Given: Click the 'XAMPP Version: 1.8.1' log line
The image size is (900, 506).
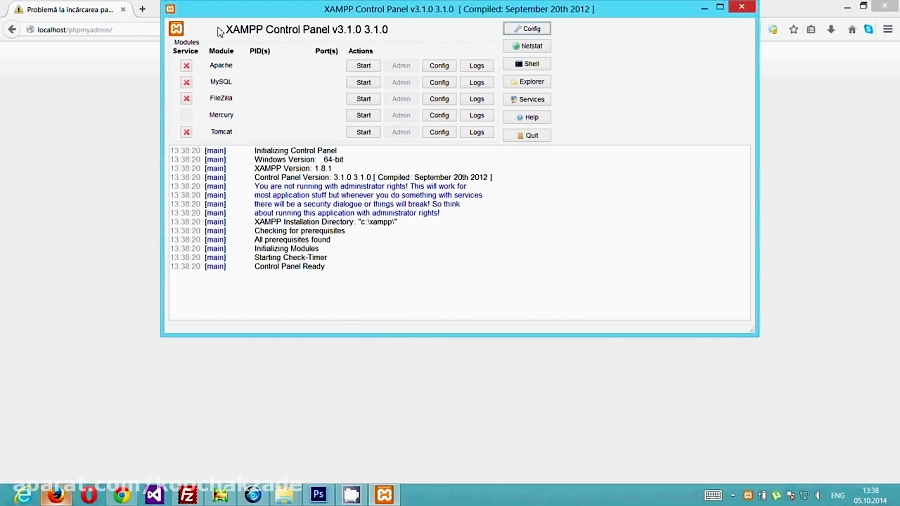Looking at the screenshot, I should pyautogui.click(x=293, y=168).
